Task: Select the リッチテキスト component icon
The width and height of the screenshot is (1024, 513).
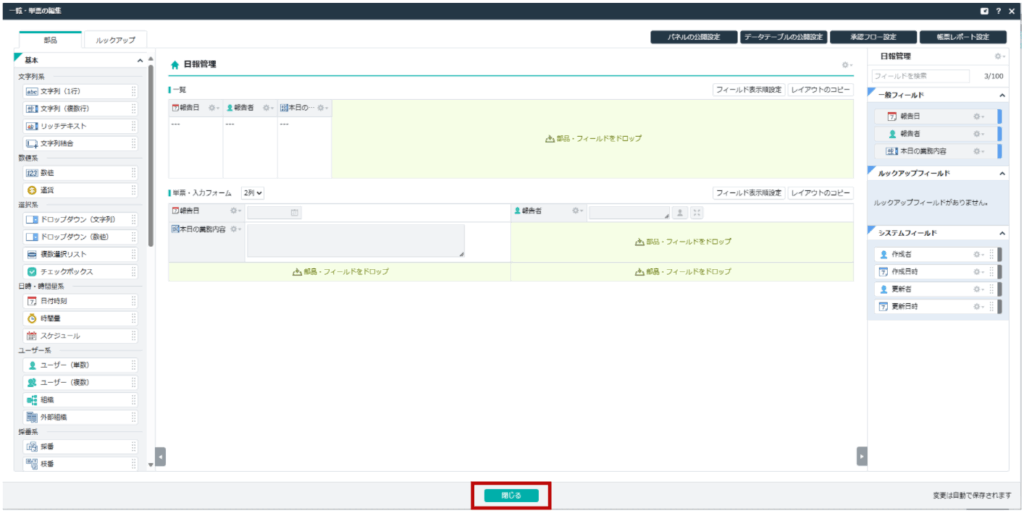Action: (31, 126)
